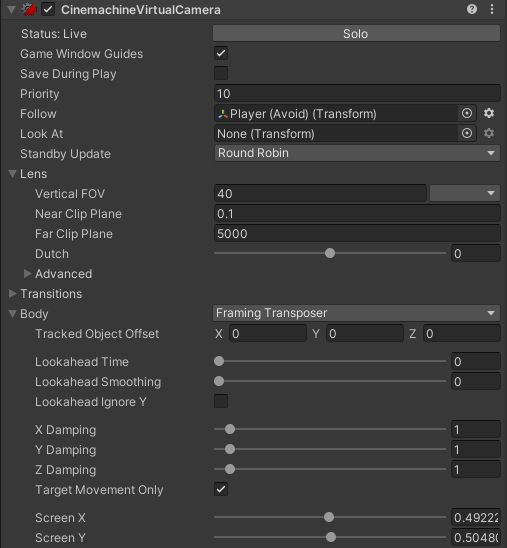The image size is (507, 548).
Task: Open the Vertical FOV presets dropdown
Action: pyautogui.click(x=465, y=193)
